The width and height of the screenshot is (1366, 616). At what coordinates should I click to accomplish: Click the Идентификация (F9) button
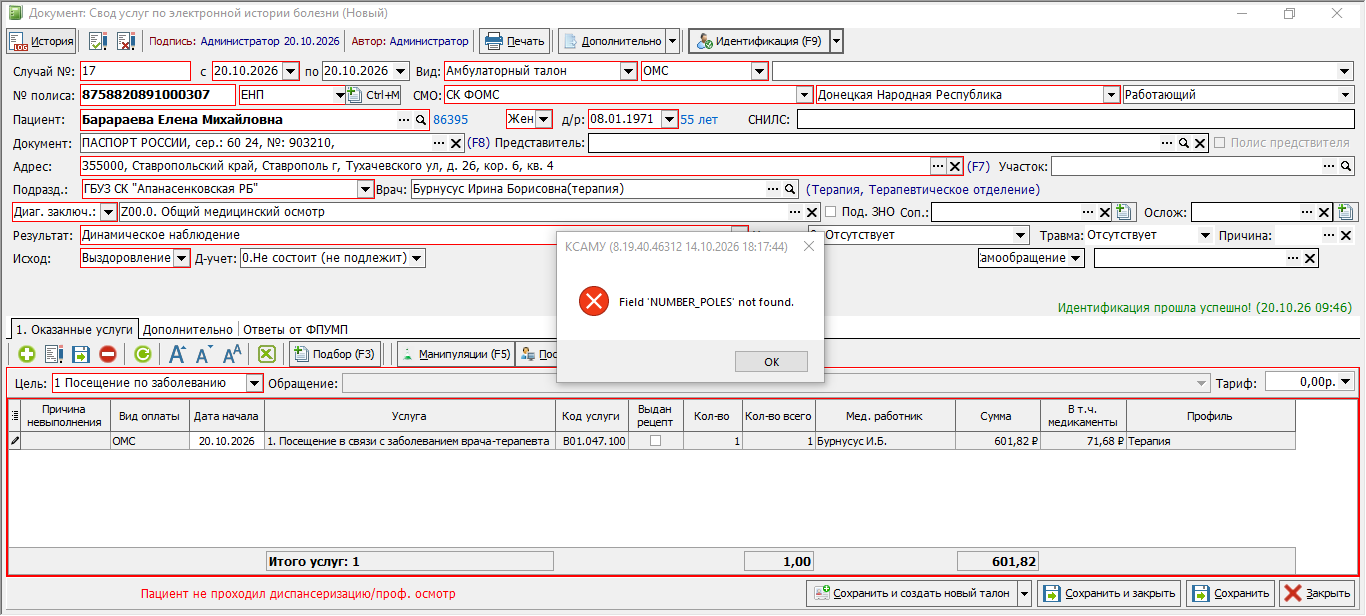click(759, 41)
